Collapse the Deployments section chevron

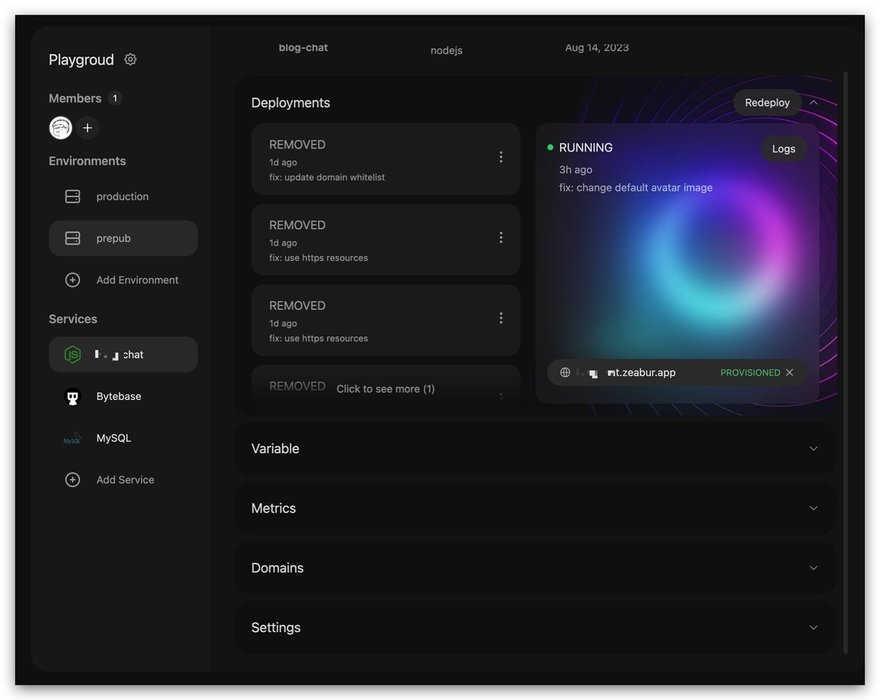[x=814, y=103]
